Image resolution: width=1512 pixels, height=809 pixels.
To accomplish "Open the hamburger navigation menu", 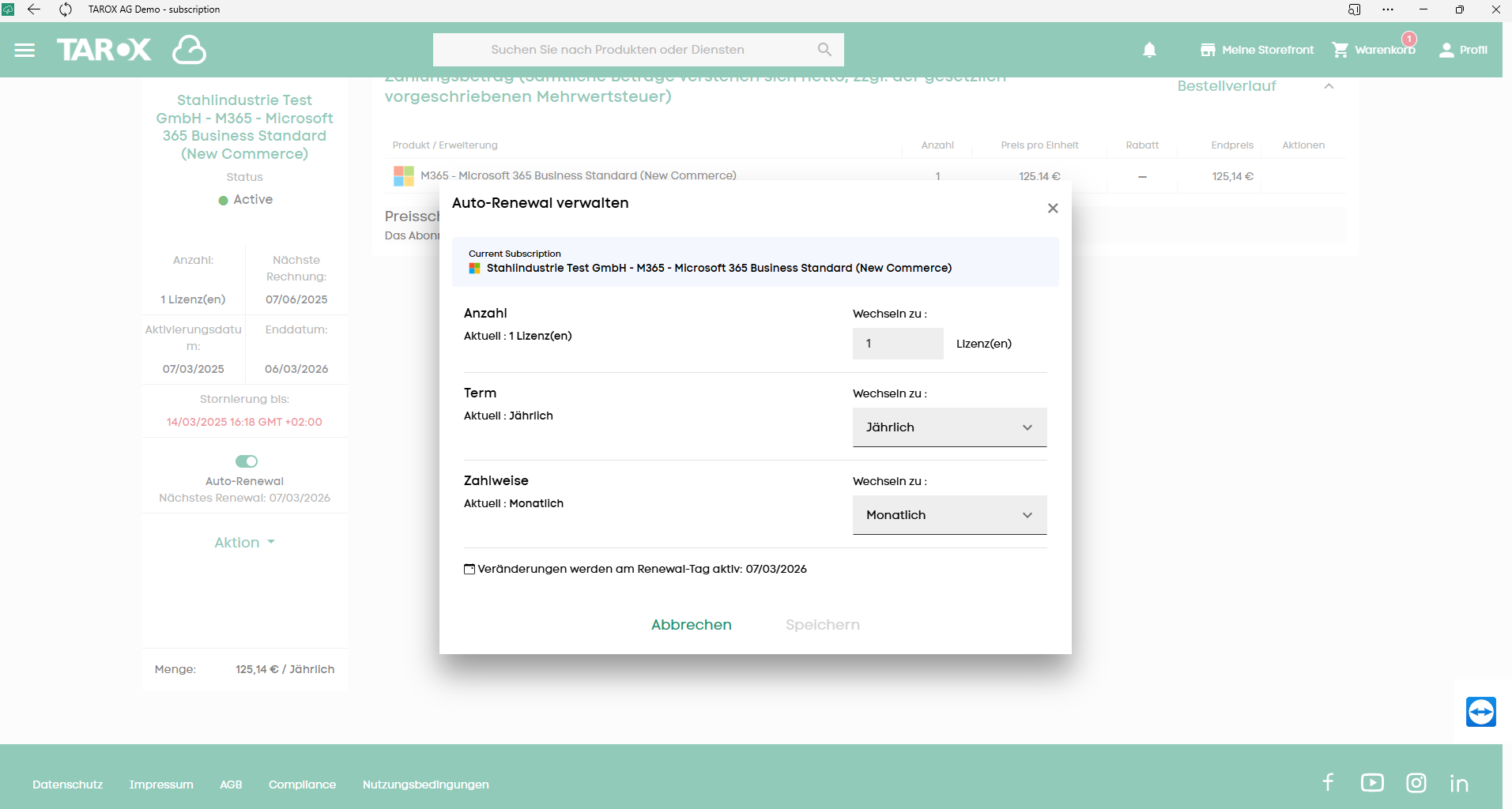I will click(25, 50).
